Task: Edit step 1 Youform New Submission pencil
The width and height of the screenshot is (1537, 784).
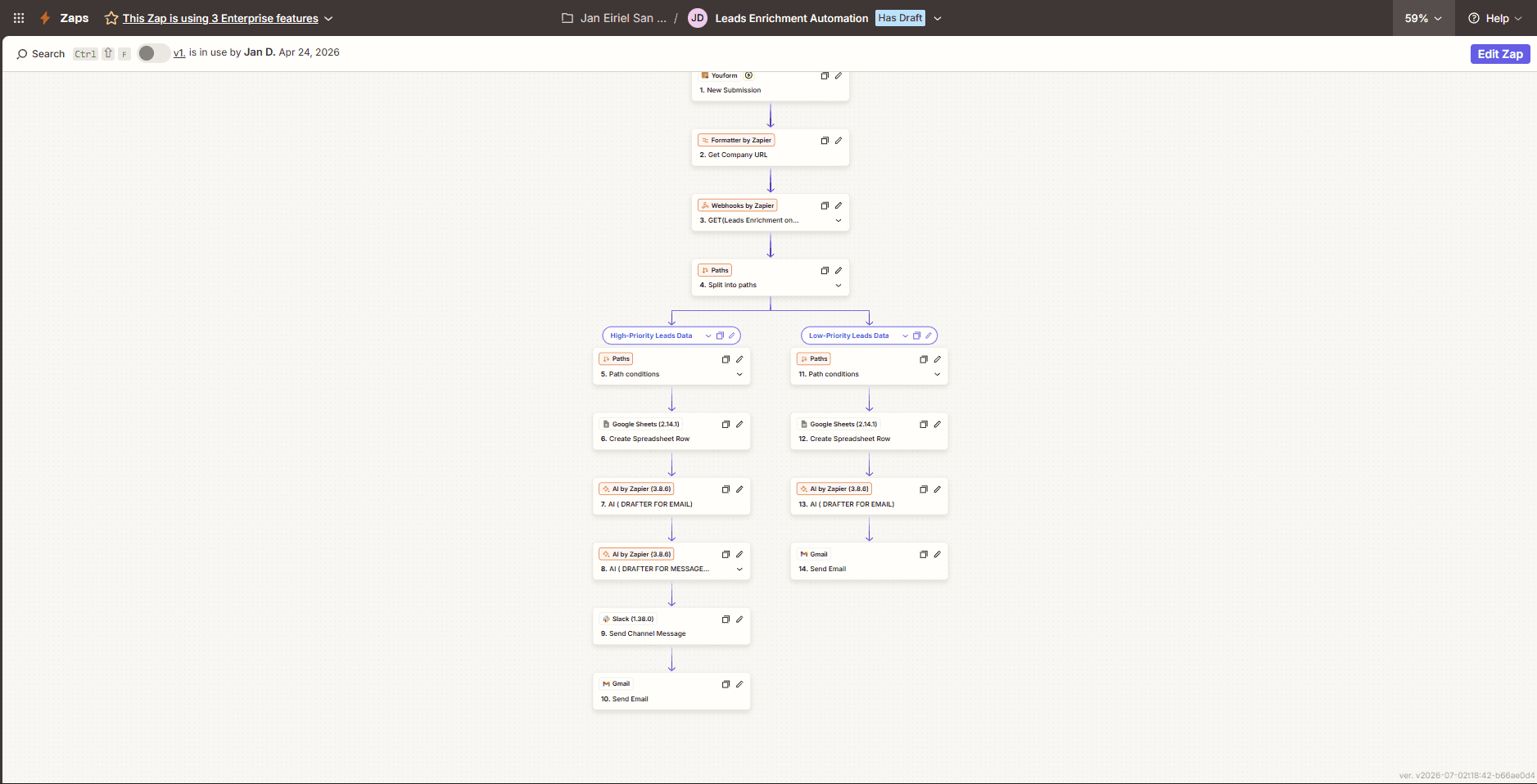Action: click(x=839, y=76)
